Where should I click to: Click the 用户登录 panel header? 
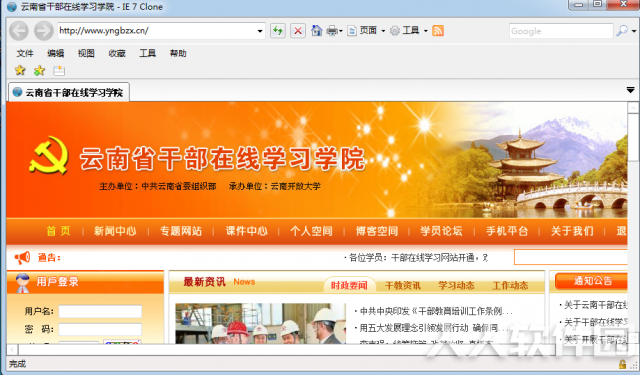point(85,282)
